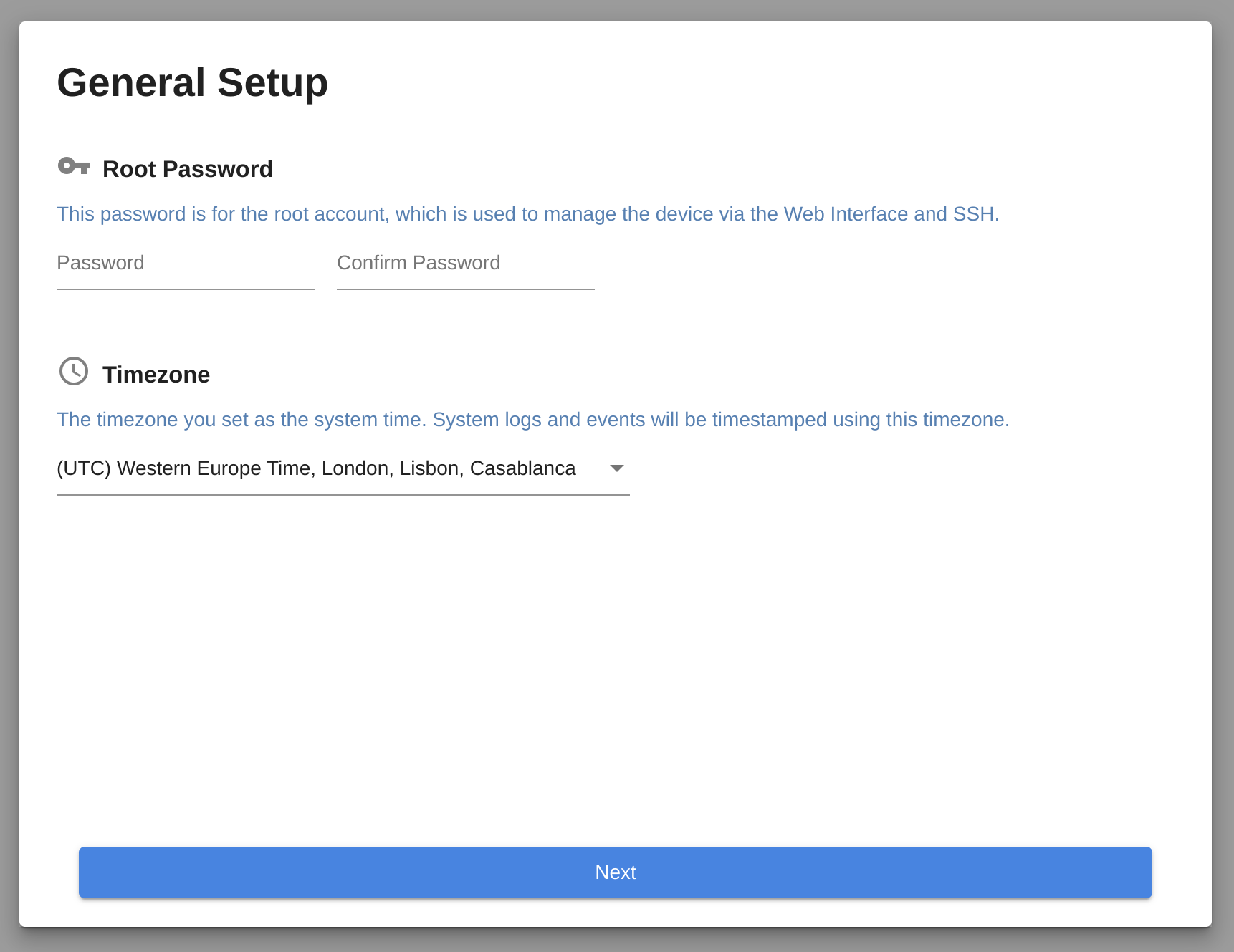Click the underline below the Password field
This screenshot has width=1234, height=952.
pos(185,289)
